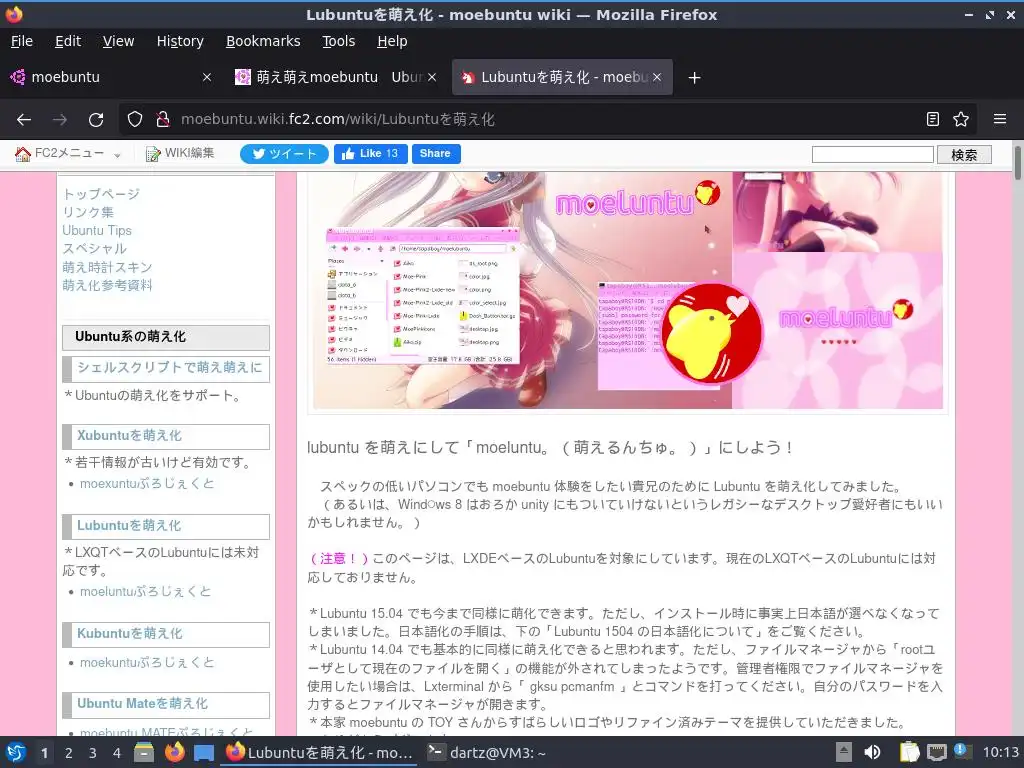Open シェルスクリプトで萌え萌えに link
1024x768 pixels.
pyautogui.click(x=169, y=368)
